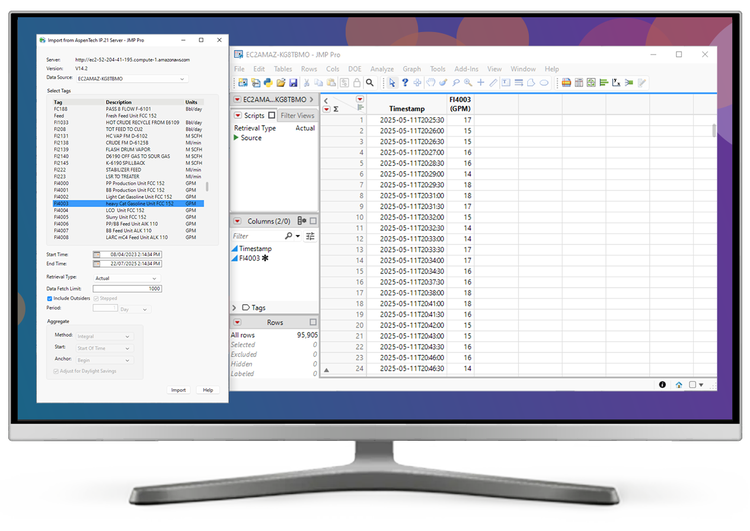Click the columns Filter search field
This screenshot has height=531, width=750.
(x=261, y=236)
